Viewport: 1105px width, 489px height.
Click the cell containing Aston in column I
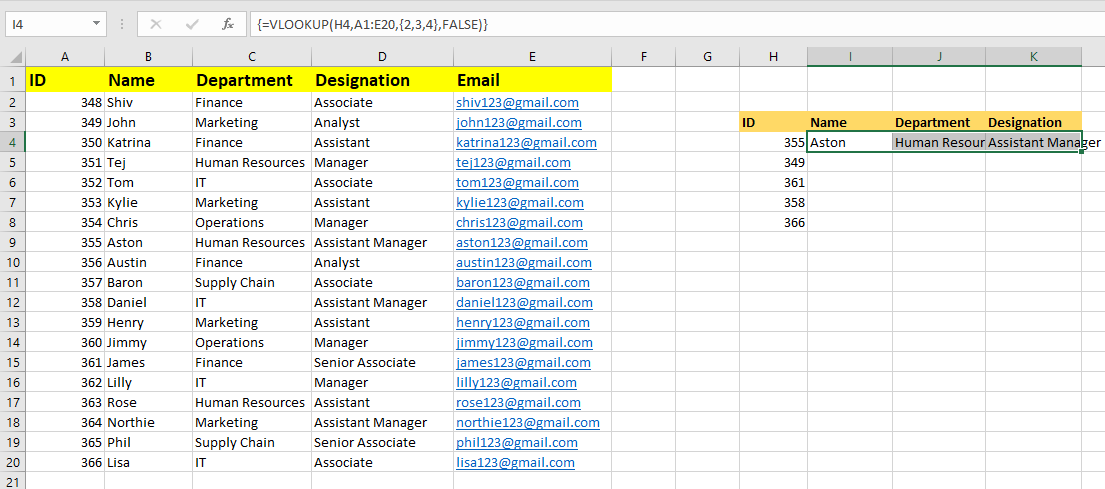[x=849, y=142]
